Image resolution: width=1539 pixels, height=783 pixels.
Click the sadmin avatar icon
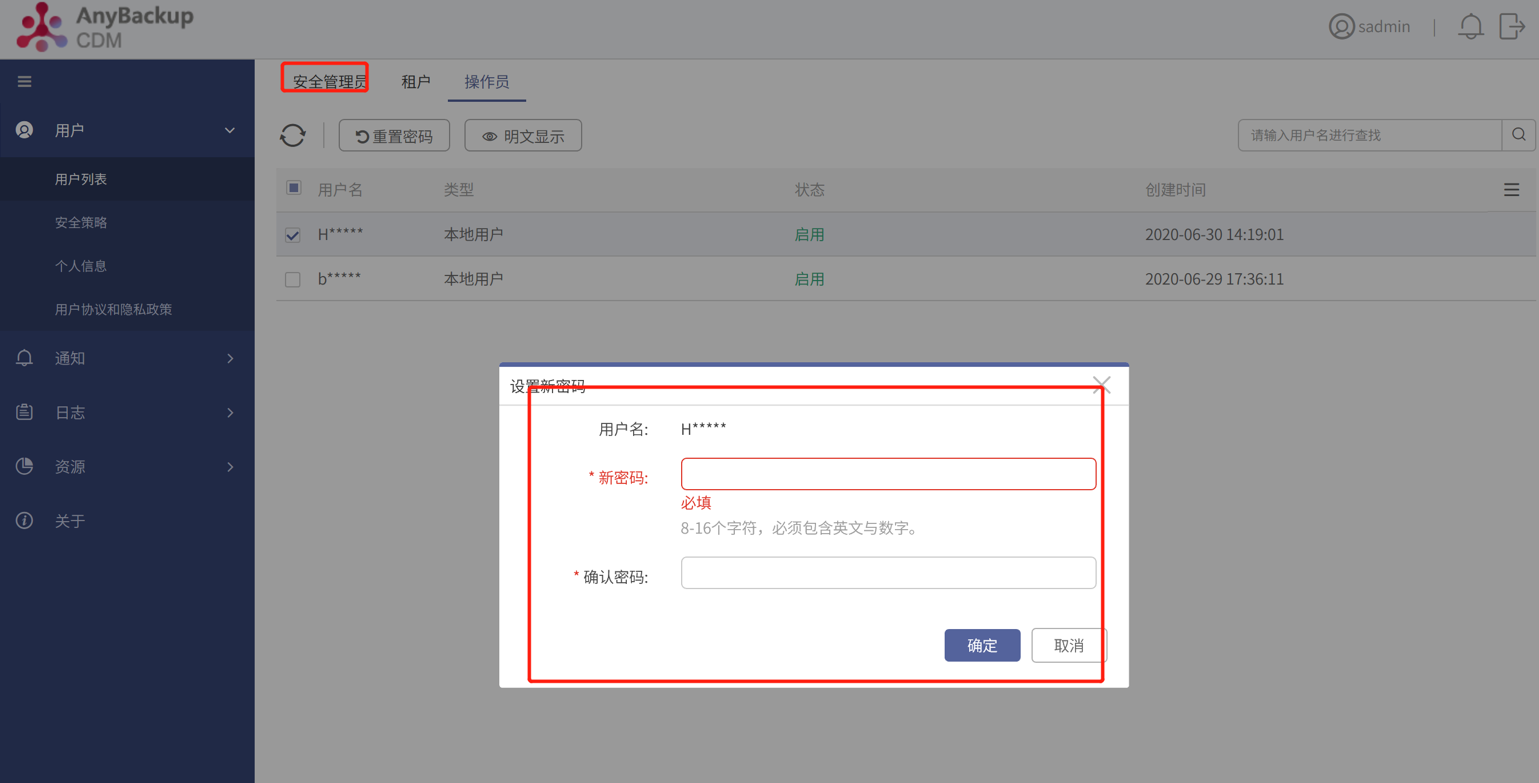pos(1341,26)
